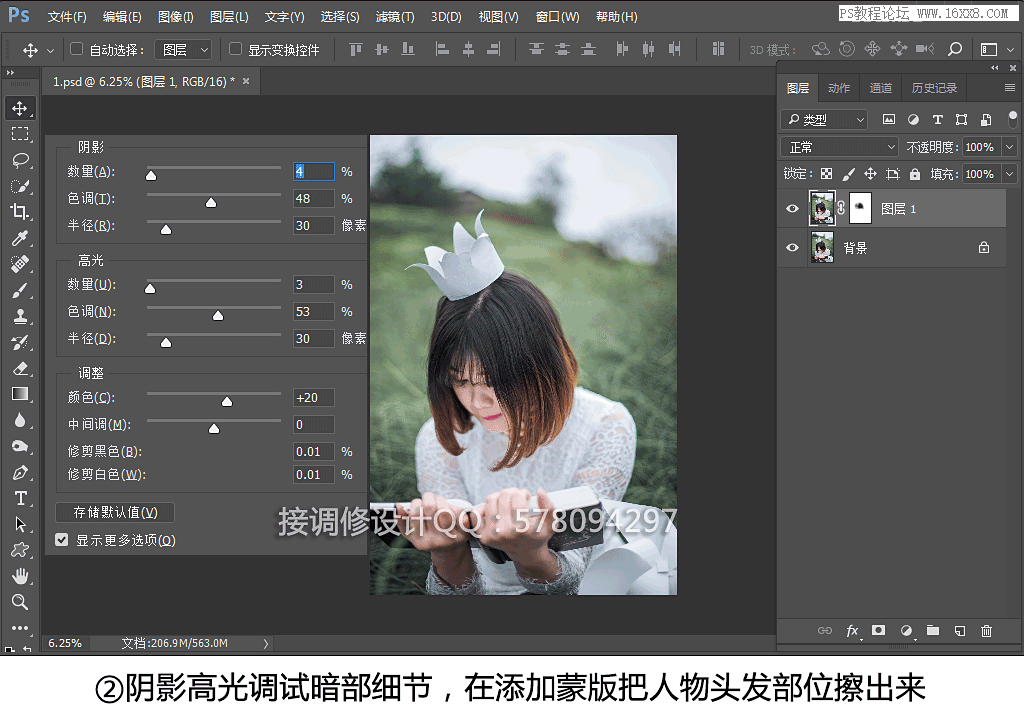This screenshot has width=1024, height=716.
Task: Hide 图层 1 layer using eye icon
Action: pos(792,208)
